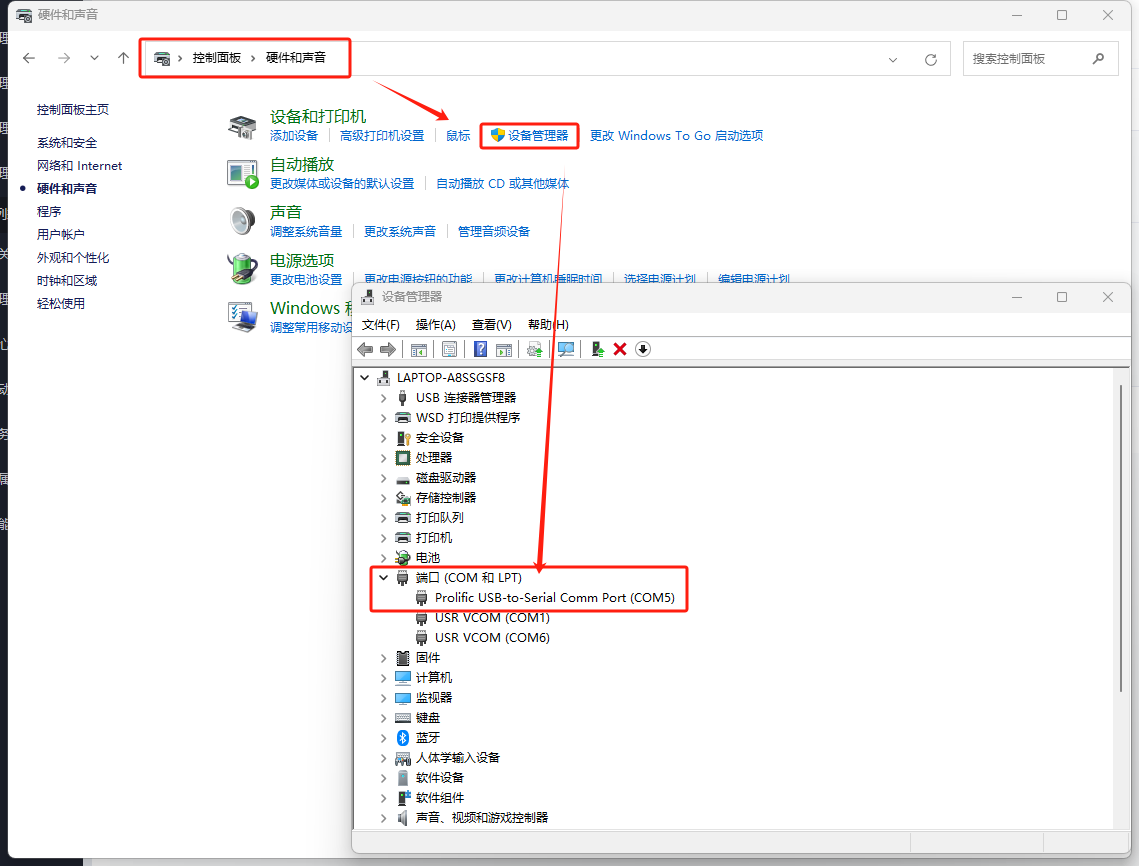Image resolution: width=1139 pixels, height=866 pixels.
Task: Open 网络和 Internet in the sidebar
Action: [79, 166]
